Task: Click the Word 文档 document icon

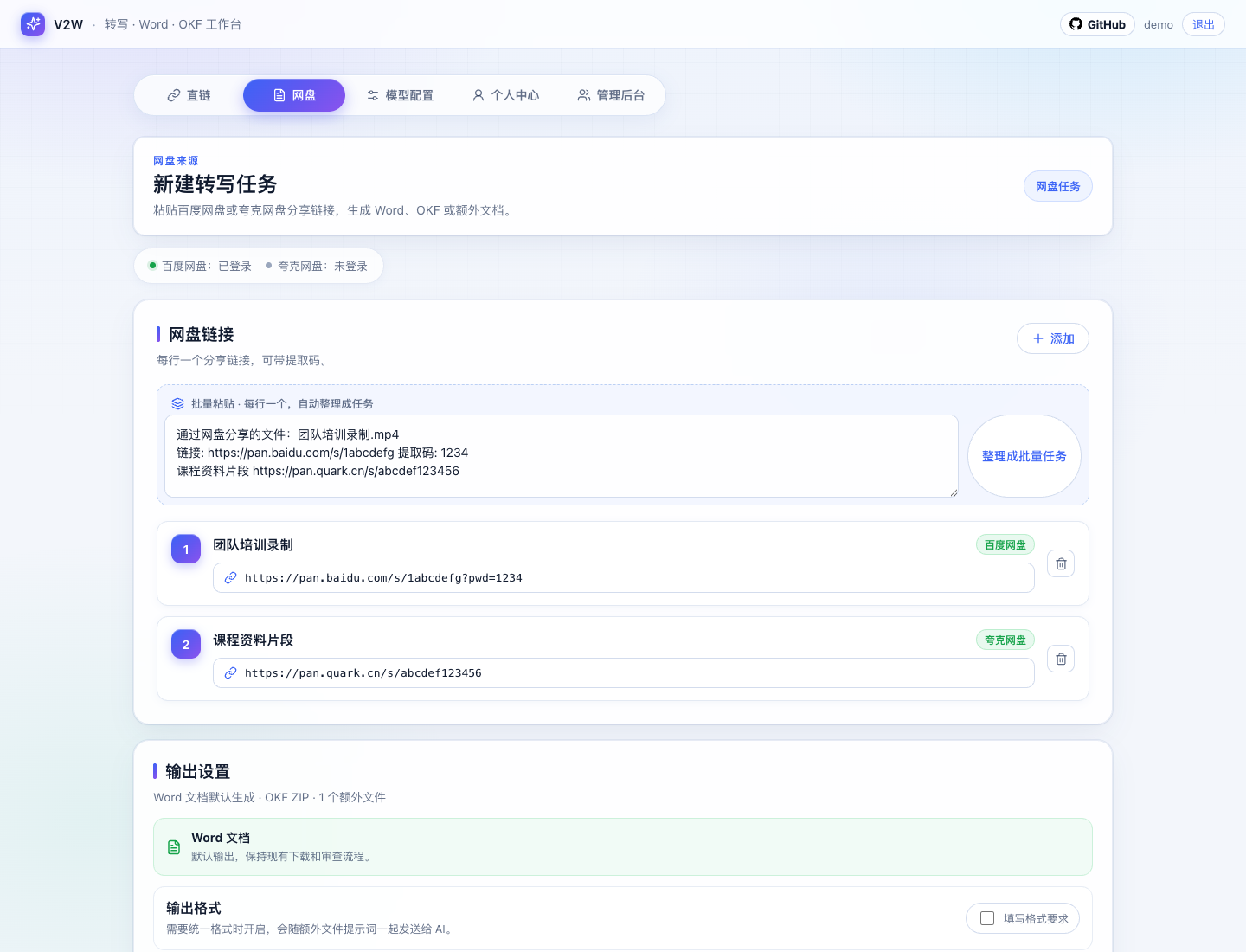Action: [174, 847]
